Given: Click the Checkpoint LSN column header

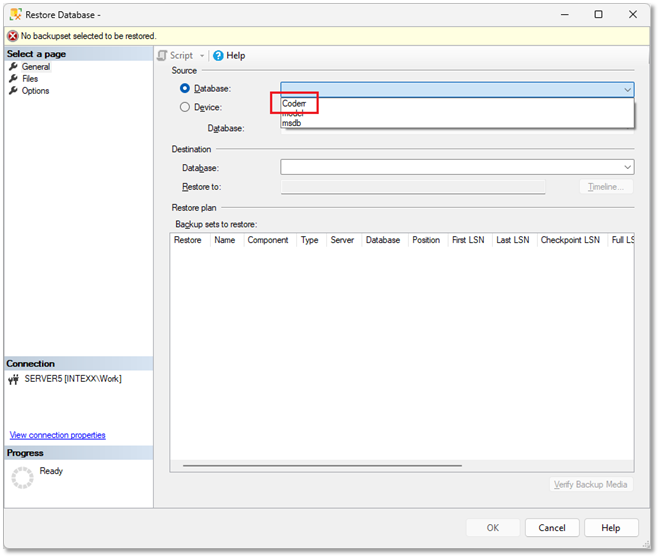Looking at the screenshot, I should (x=570, y=240).
